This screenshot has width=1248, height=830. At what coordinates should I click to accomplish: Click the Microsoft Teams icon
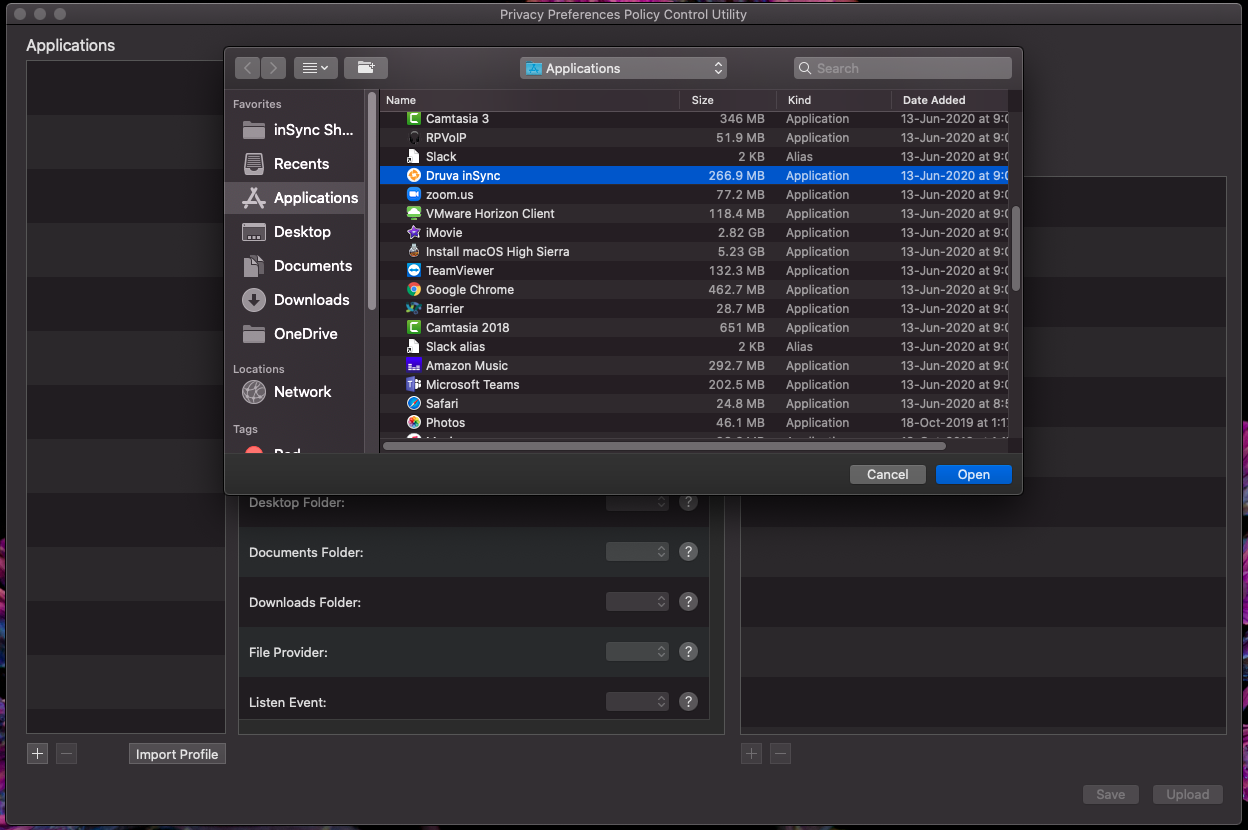point(414,385)
